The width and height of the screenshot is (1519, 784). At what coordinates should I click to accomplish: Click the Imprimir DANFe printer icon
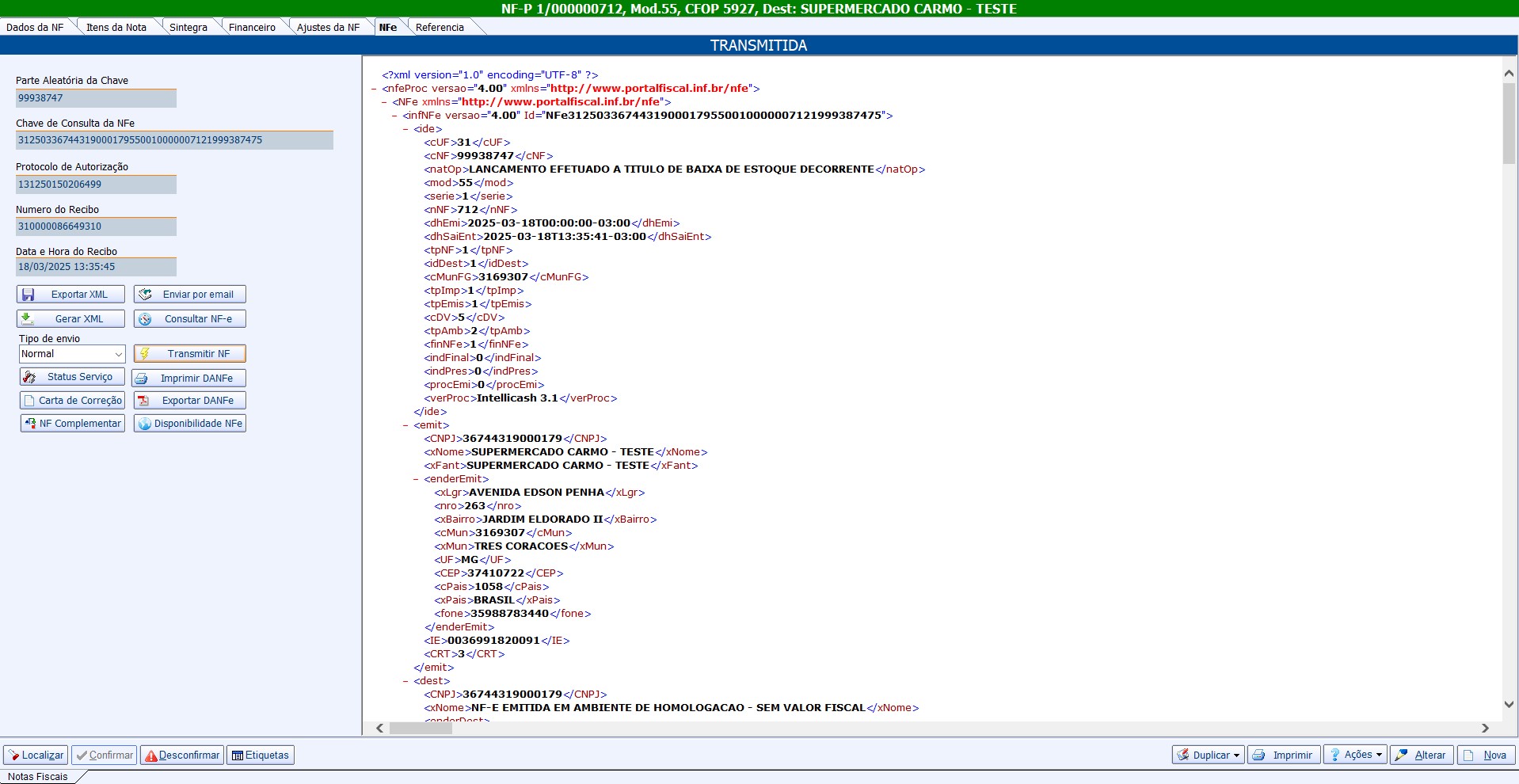[x=142, y=379]
